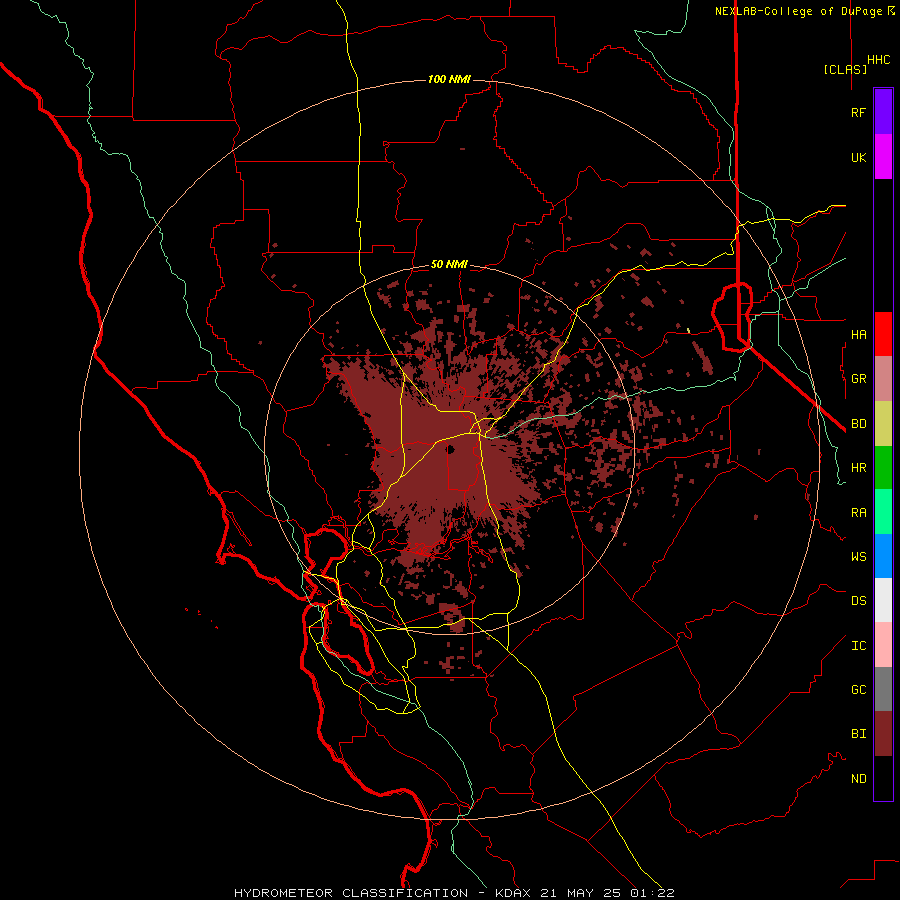Click the GC gray legend swatch
The width and height of the screenshot is (900, 900).
tap(883, 689)
